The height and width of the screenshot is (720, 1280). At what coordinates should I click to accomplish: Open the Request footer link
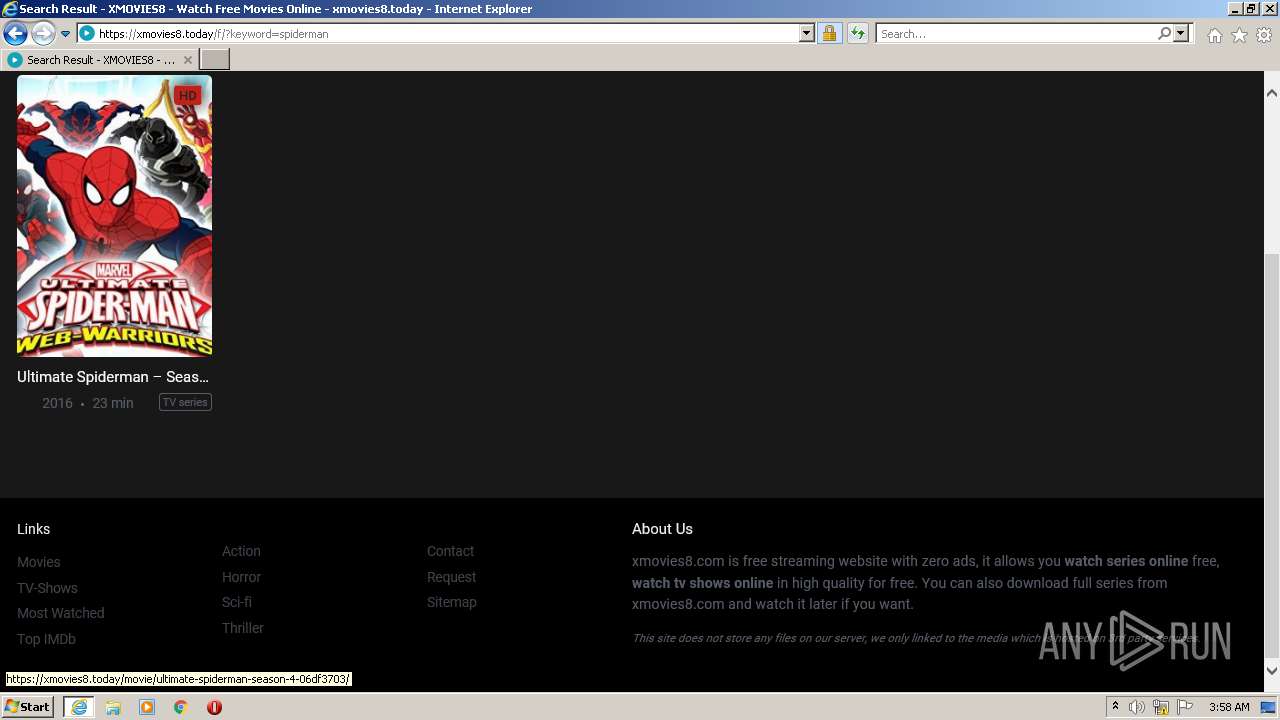pyautogui.click(x=451, y=577)
